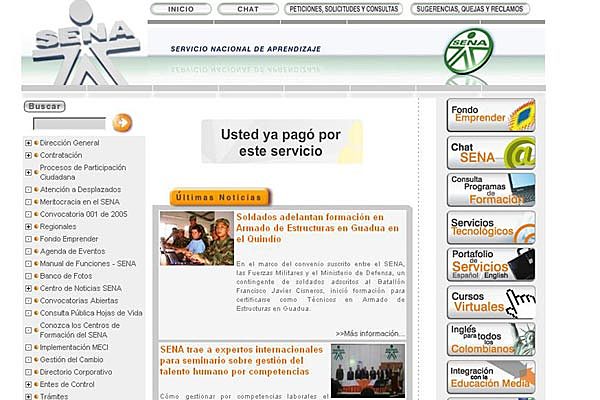Open the Servicios Tecnológicos banner
This screenshot has width=600, height=400.
[491, 227]
